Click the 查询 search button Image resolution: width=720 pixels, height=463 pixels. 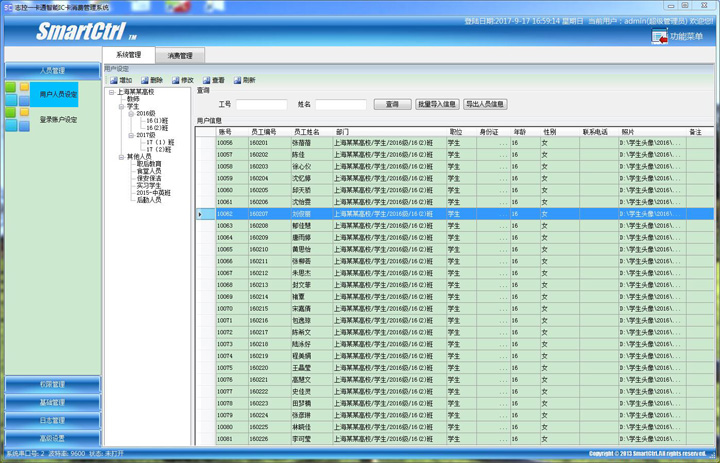coord(392,104)
